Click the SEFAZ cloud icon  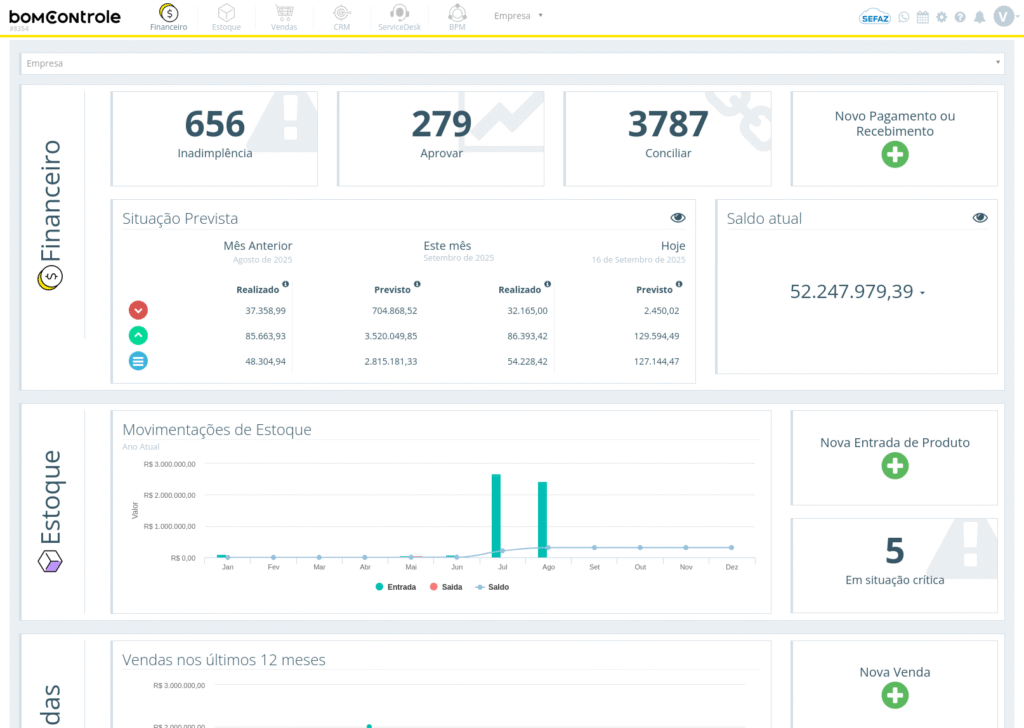(x=875, y=17)
